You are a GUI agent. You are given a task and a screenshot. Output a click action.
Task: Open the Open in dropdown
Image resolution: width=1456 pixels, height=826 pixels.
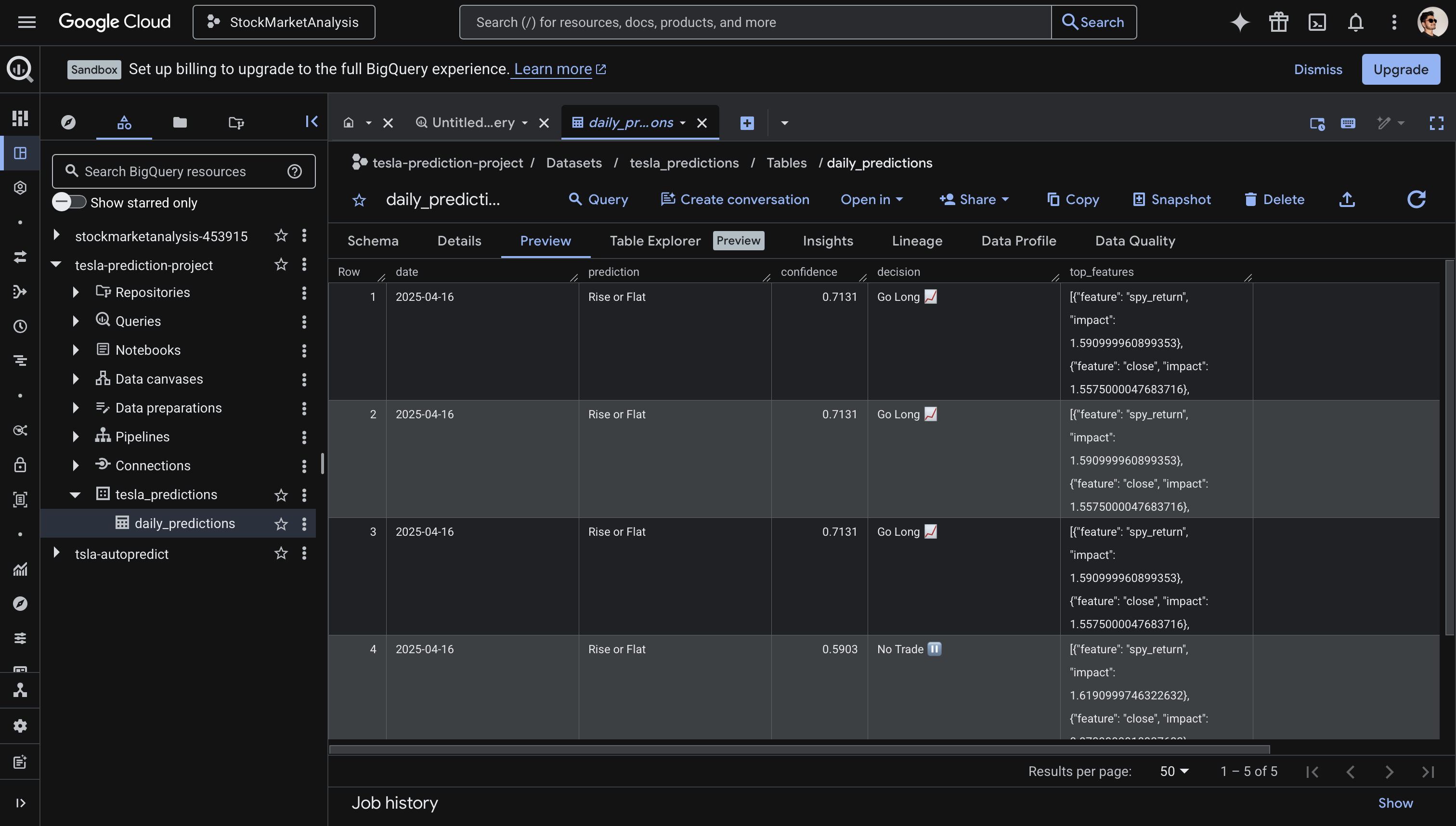[871, 199]
